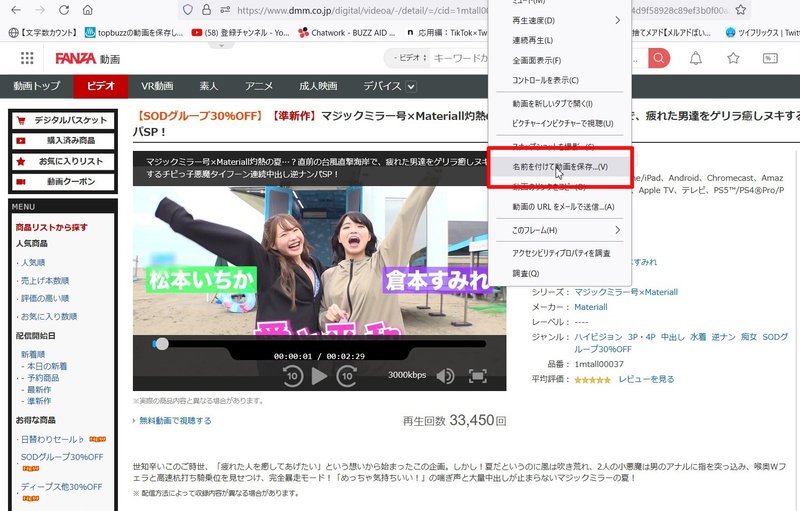Enter fullscreen with the player fullscreen icon
Image resolution: width=800 pixels, height=511 pixels.
click(478, 376)
